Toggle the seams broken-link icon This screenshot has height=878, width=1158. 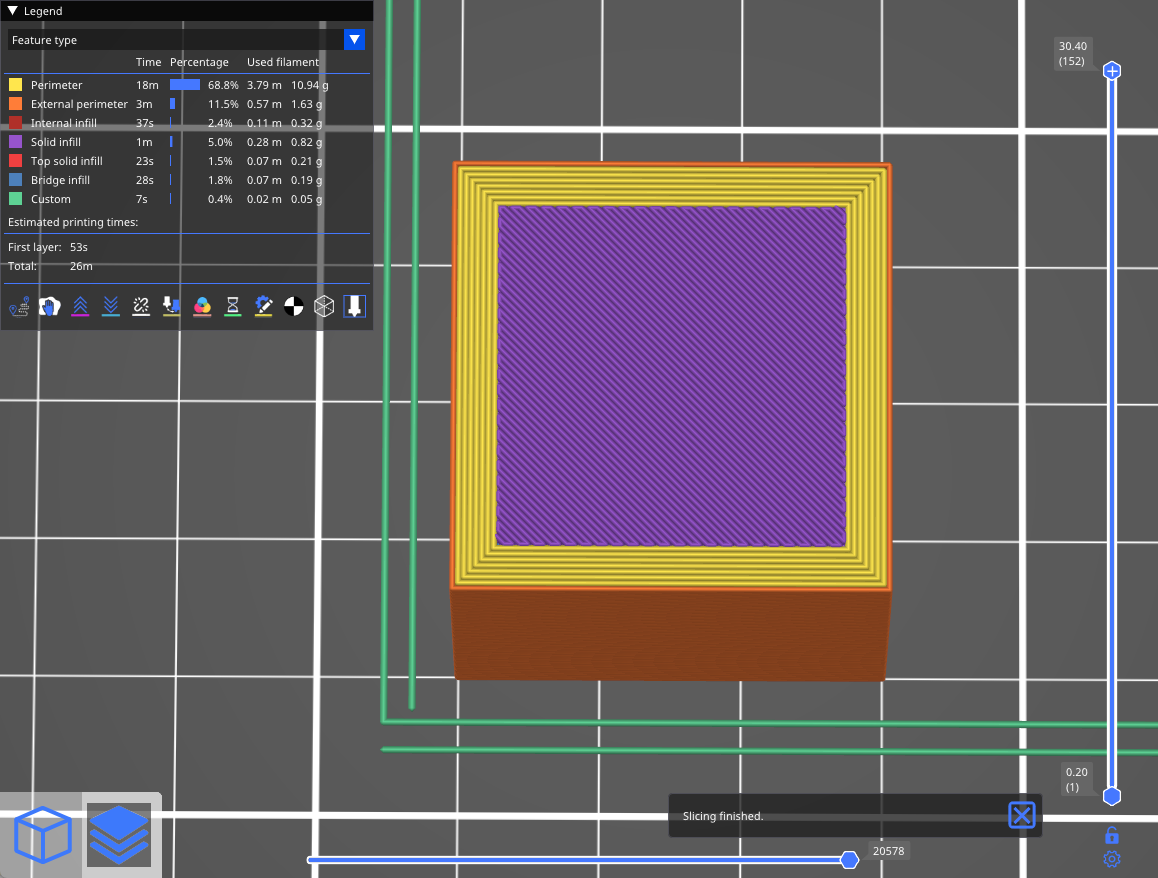click(141, 306)
